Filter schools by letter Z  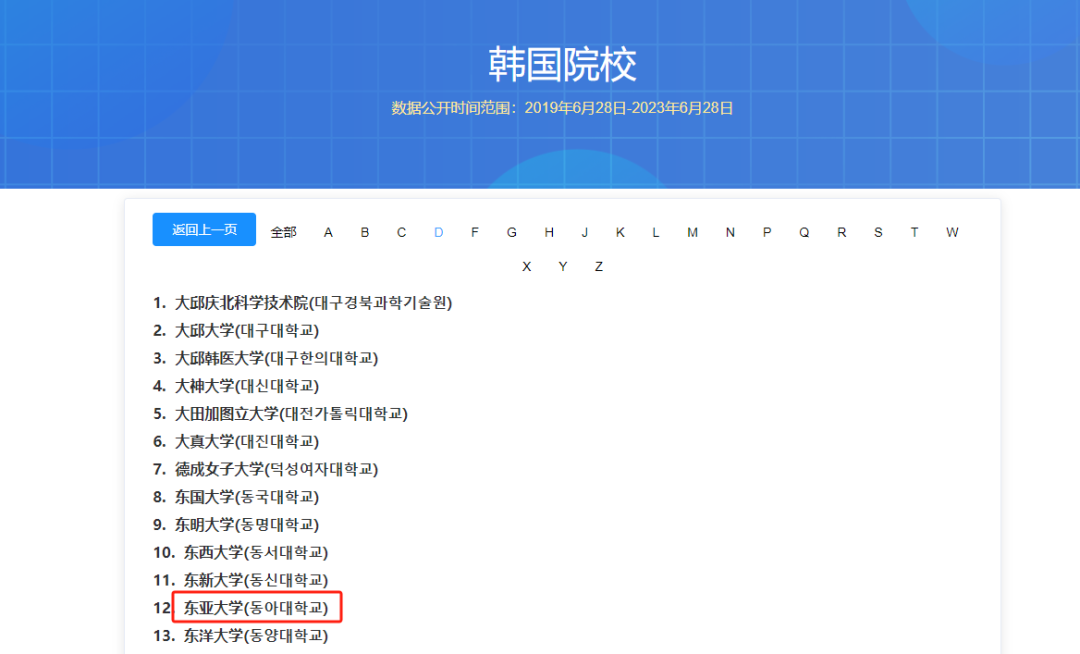(x=599, y=266)
